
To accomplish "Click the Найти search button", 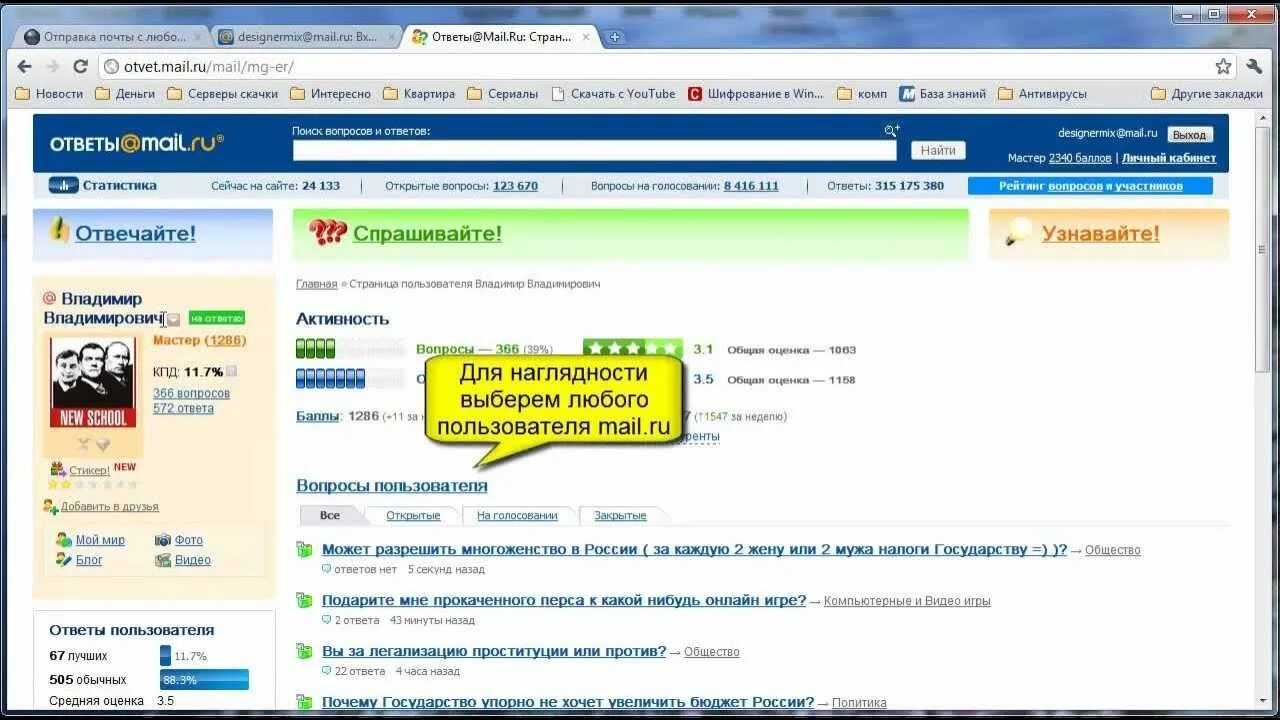I will pyautogui.click(x=938, y=150).
